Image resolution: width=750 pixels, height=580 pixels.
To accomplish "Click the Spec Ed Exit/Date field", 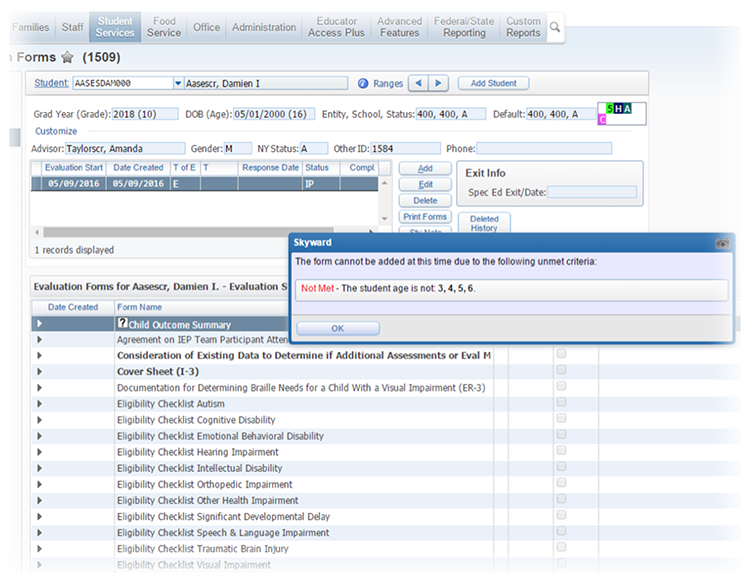I will [x=592, y=192].
